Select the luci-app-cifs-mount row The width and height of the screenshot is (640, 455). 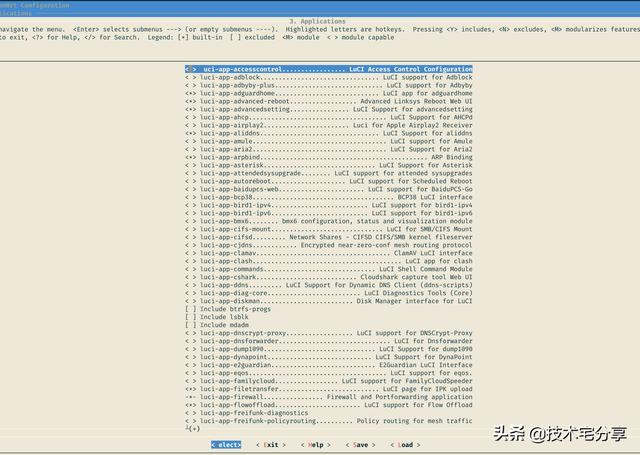(x=329, y=229)
